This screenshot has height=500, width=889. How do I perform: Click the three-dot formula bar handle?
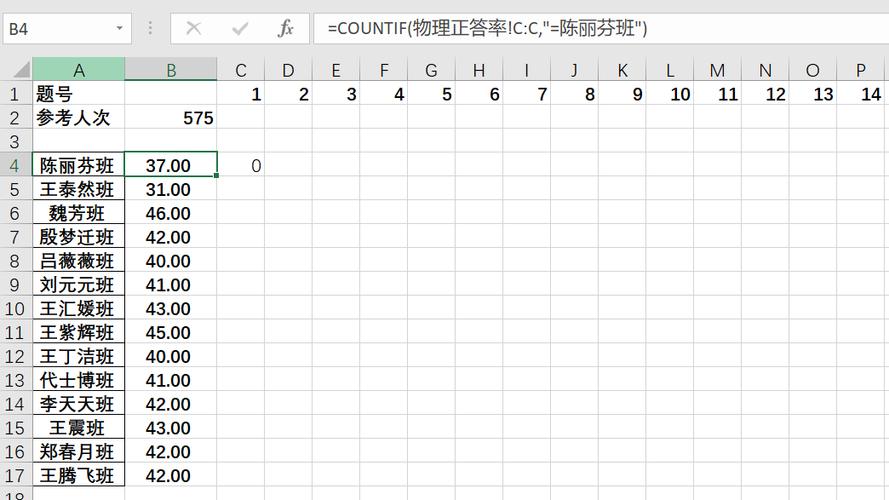[150, 28]
